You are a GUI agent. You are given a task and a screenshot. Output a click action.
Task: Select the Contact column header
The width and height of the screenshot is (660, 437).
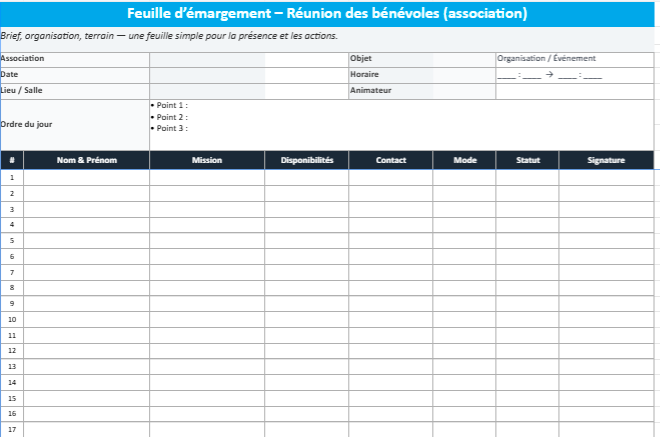[x=390, y=160]
